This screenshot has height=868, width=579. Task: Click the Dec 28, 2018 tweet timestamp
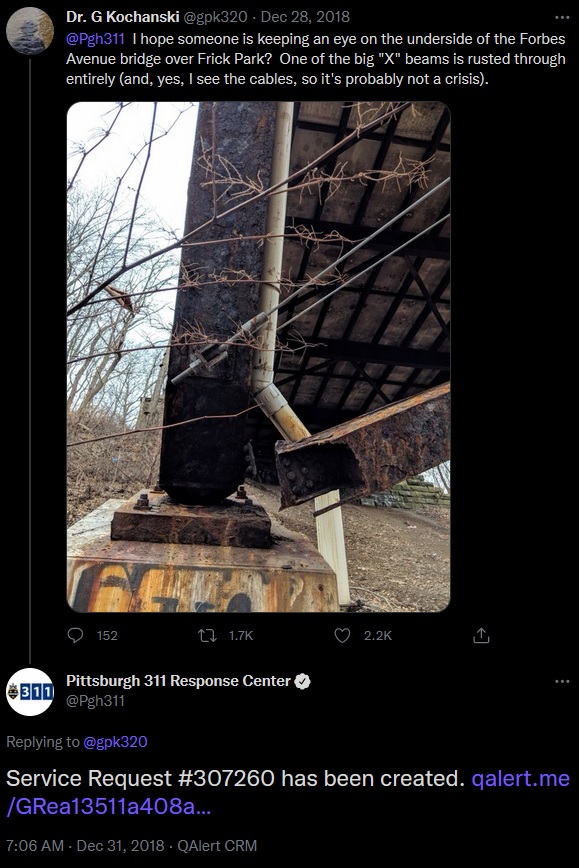(305, 17)
